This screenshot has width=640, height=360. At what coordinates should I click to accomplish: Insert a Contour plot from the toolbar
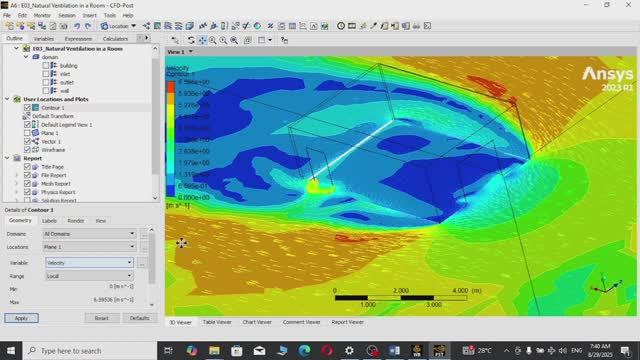(x=158, y=26)
